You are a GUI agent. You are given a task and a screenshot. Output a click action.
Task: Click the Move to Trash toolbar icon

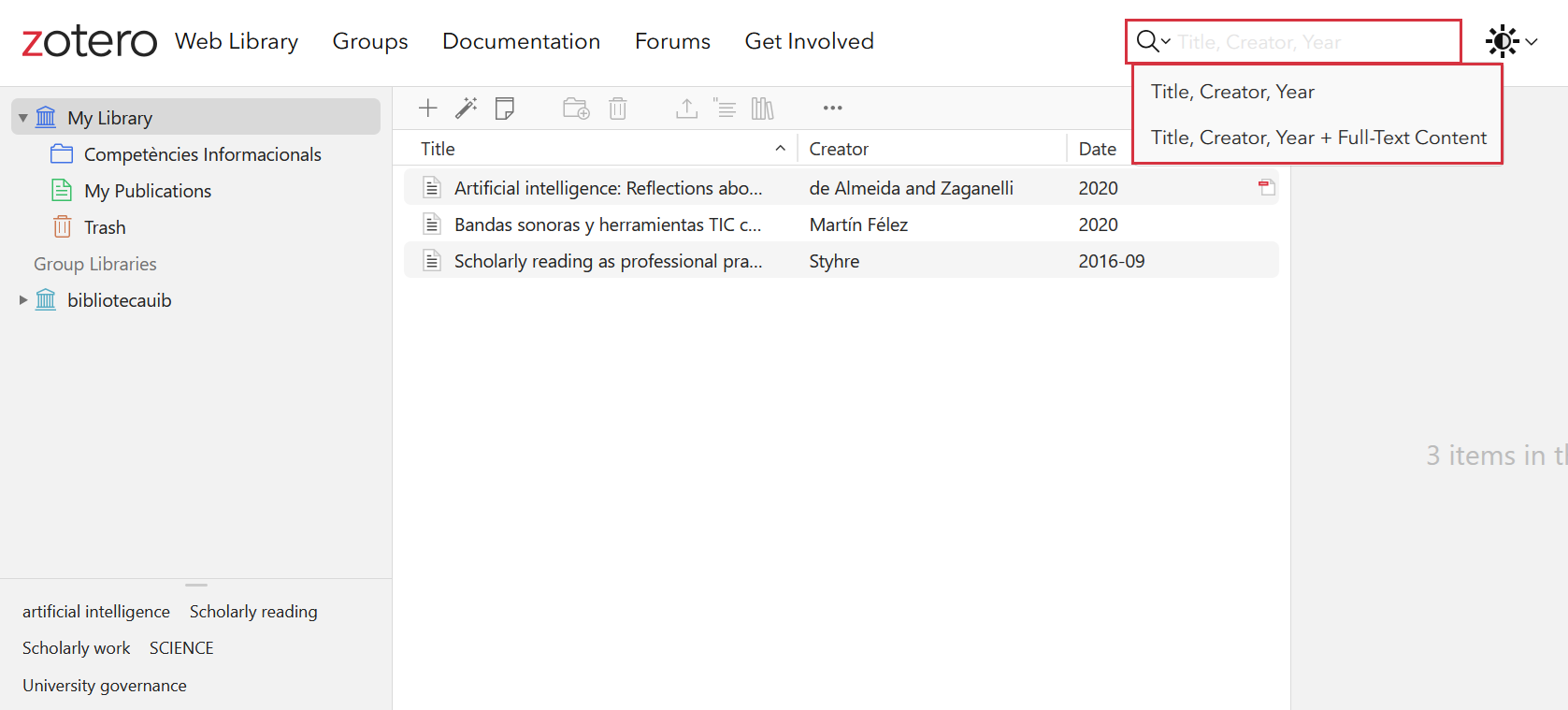(618, 109)
